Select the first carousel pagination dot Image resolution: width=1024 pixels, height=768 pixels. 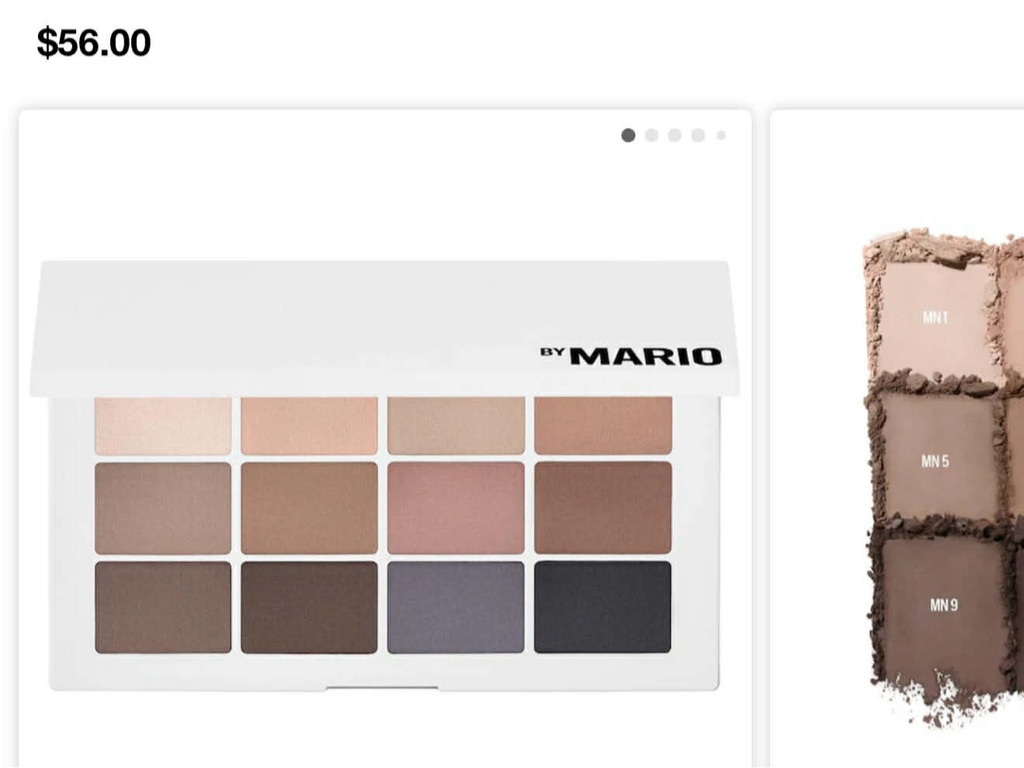pos(628,135)
